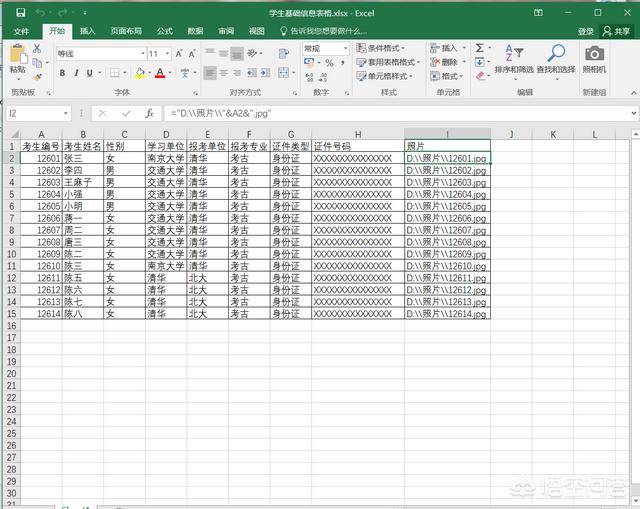Select cell containing 王麻子

click(83, 182)
